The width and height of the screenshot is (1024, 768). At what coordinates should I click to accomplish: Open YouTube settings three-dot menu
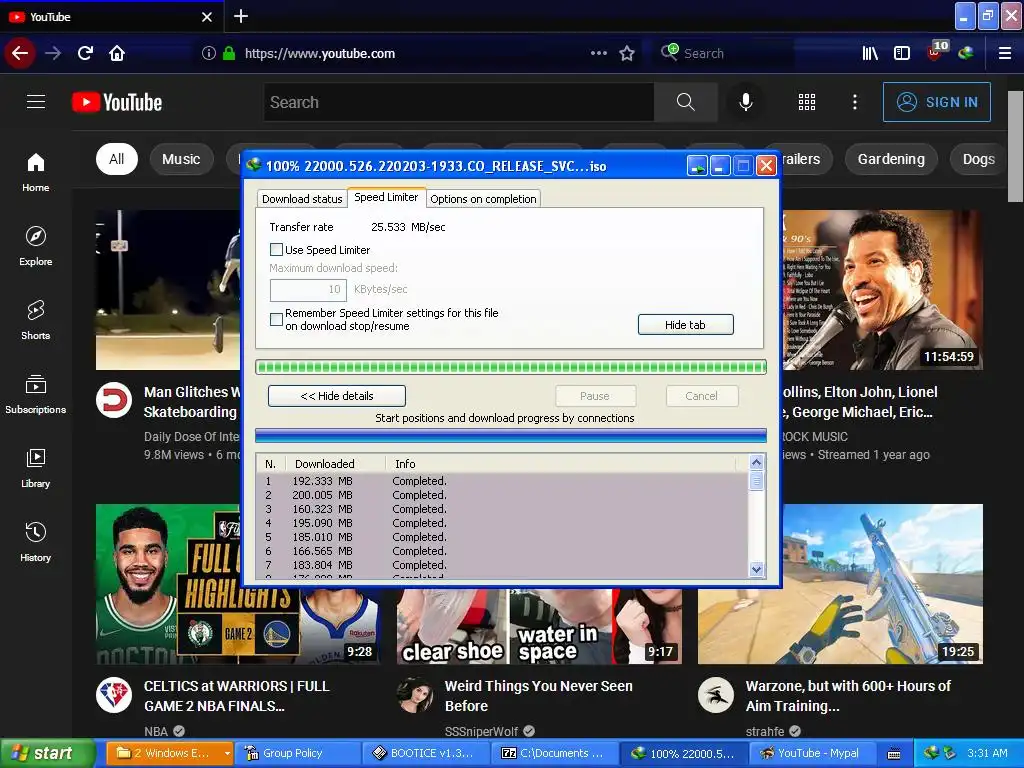point(854,102)
